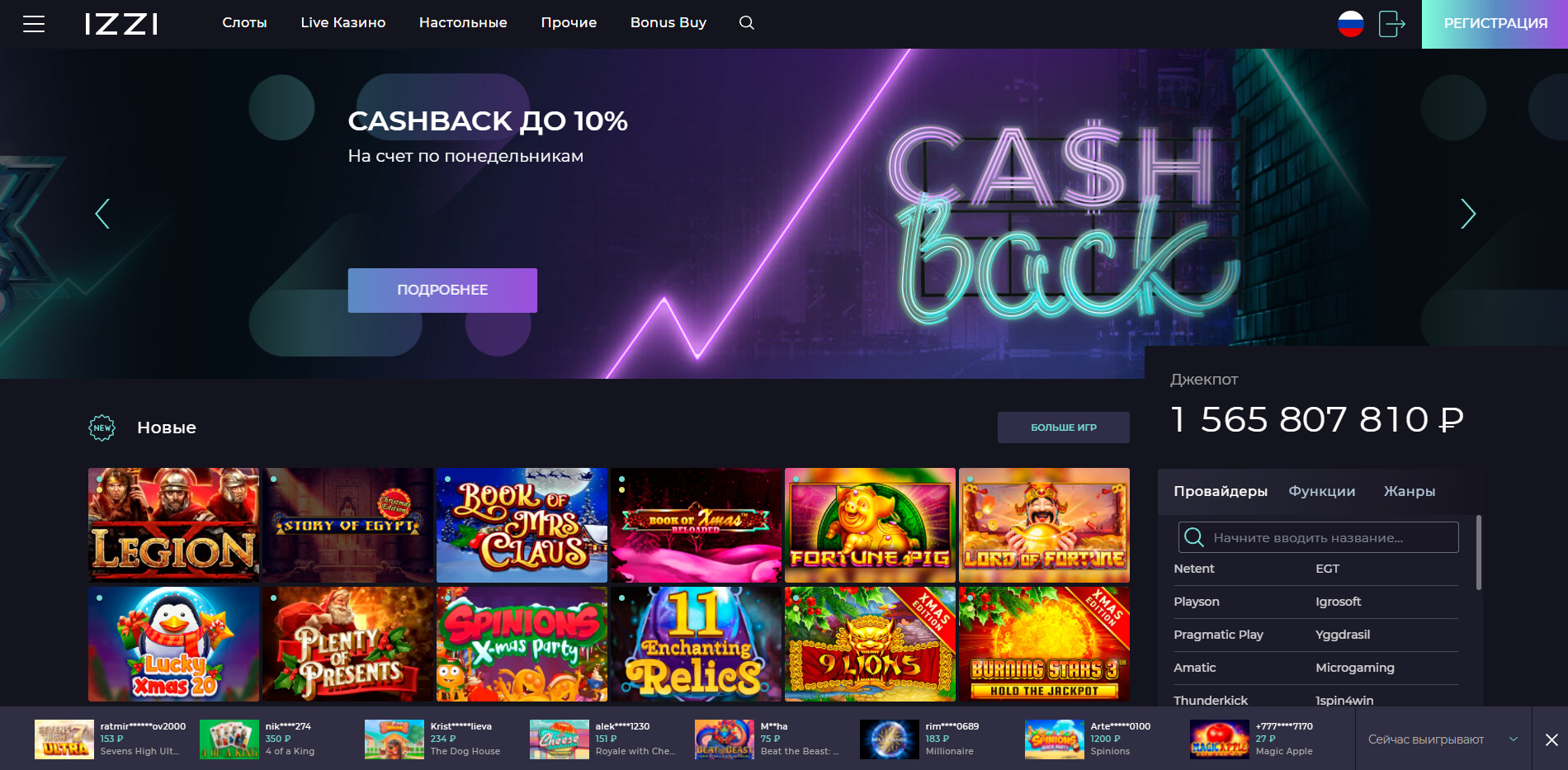This screenshot has height=770, width=1568.
Task: Switch to the Функции tab
Action: point(1322,491)
